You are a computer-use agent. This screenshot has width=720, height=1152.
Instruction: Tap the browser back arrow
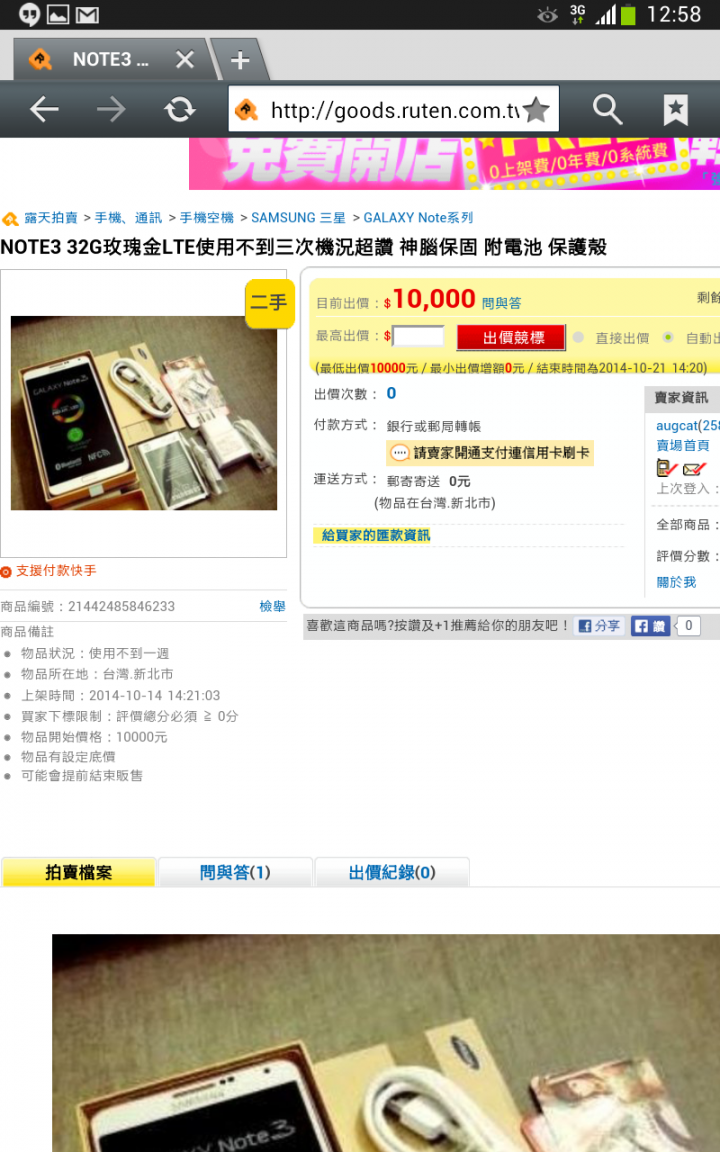(44, 109)
